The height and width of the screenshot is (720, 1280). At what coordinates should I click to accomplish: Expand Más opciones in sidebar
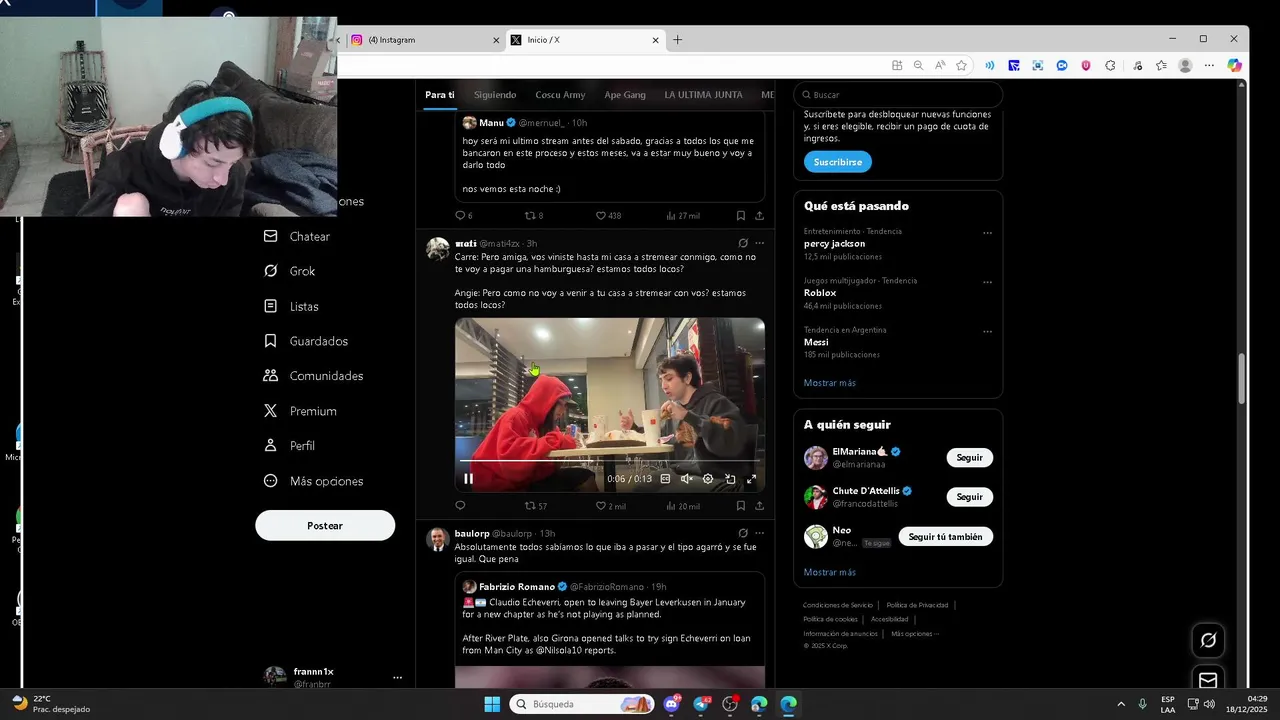(x=314, y=481)
